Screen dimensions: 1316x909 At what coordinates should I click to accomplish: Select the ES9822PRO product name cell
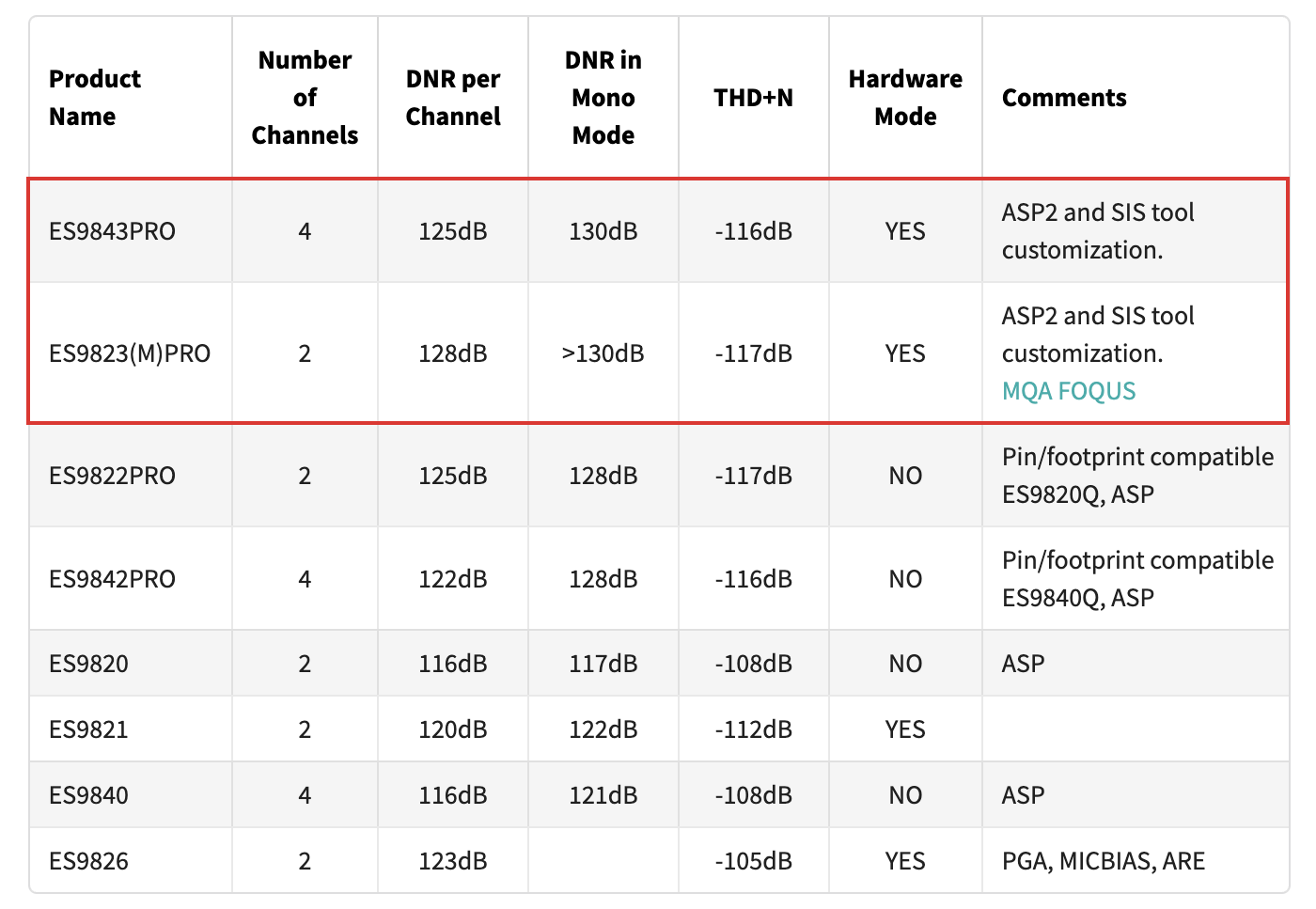pyautogui.click(x=112, y=476)
